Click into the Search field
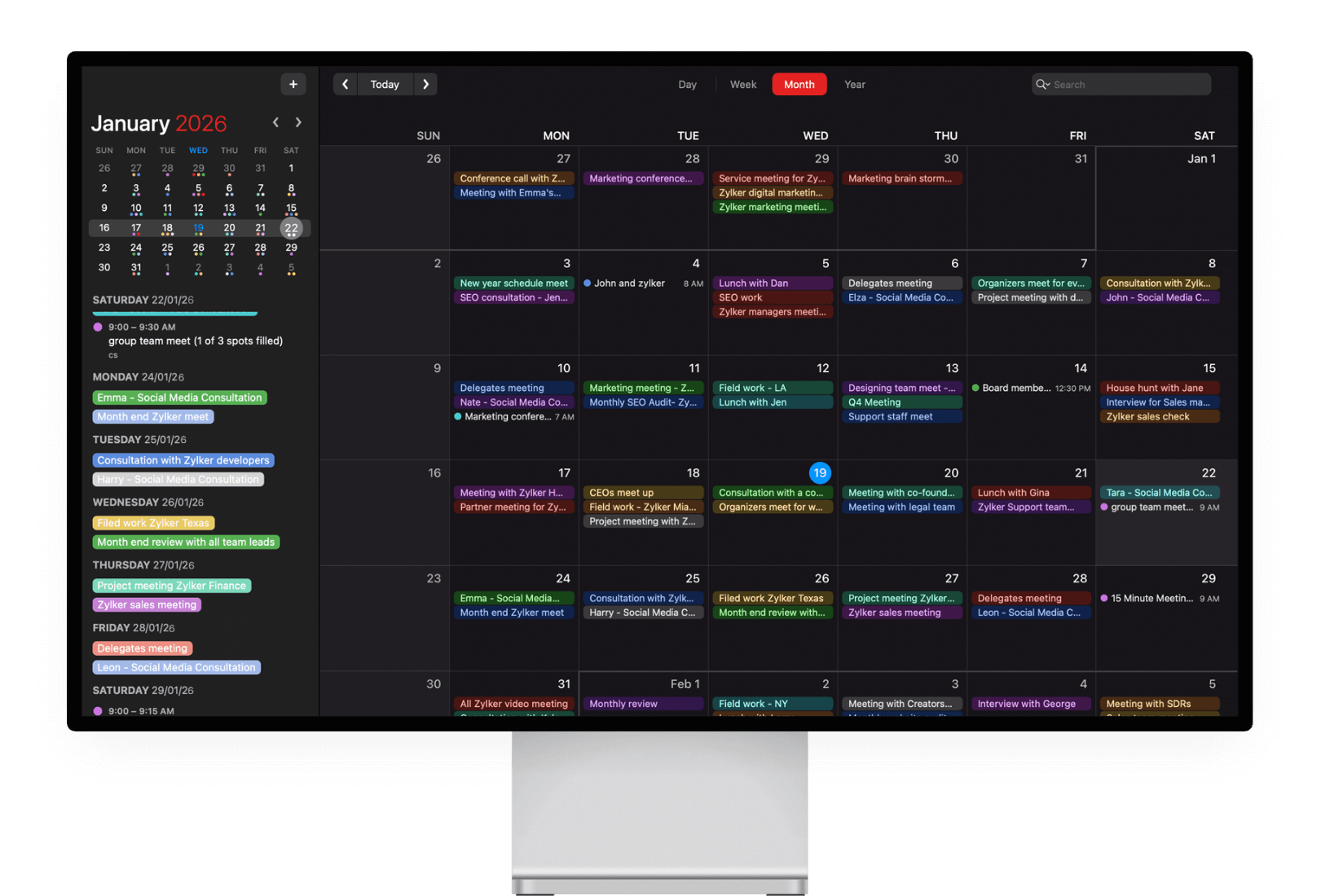 click(1121, 84)
